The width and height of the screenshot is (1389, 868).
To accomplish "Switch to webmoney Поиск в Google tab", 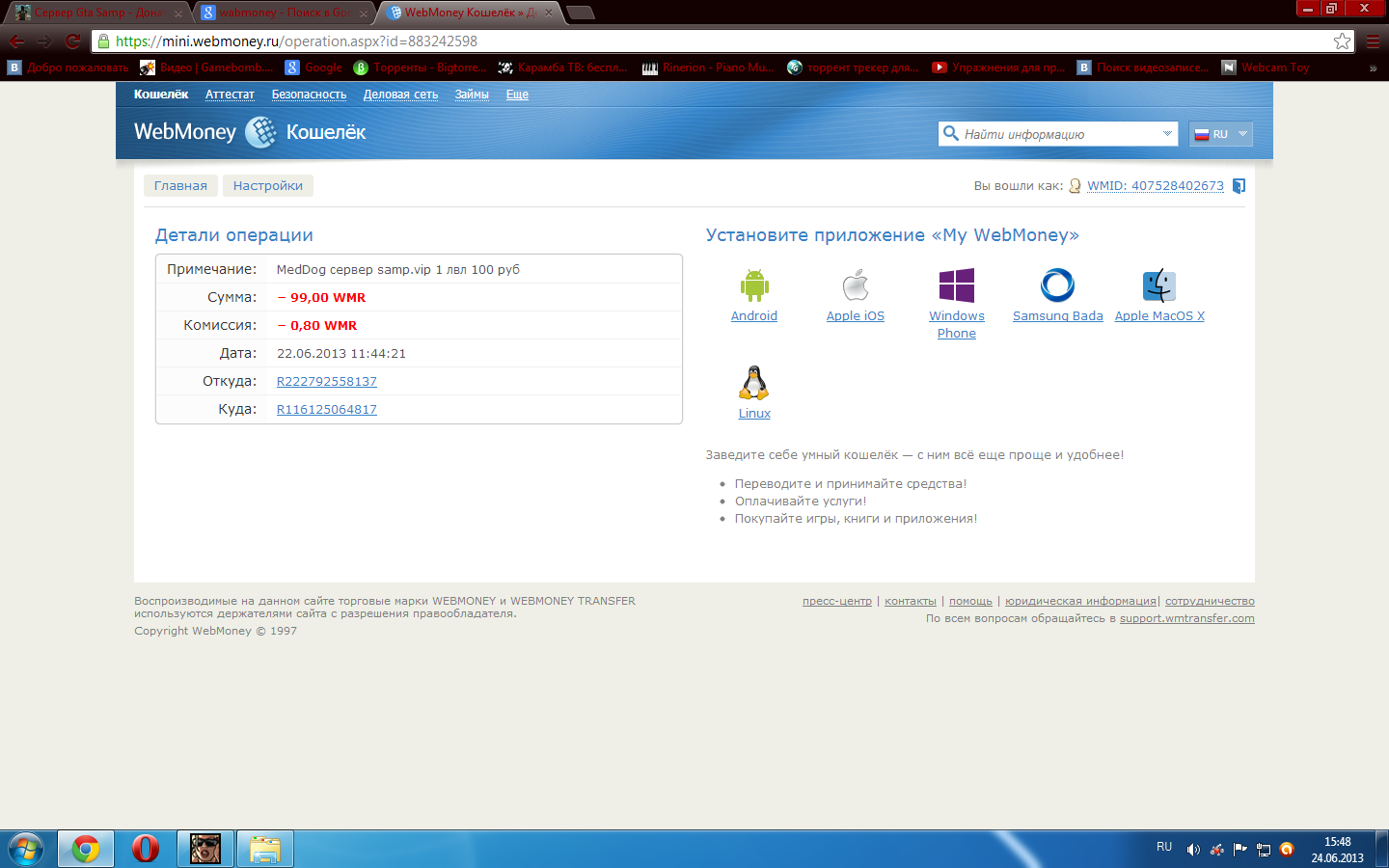I will point(284,13).
